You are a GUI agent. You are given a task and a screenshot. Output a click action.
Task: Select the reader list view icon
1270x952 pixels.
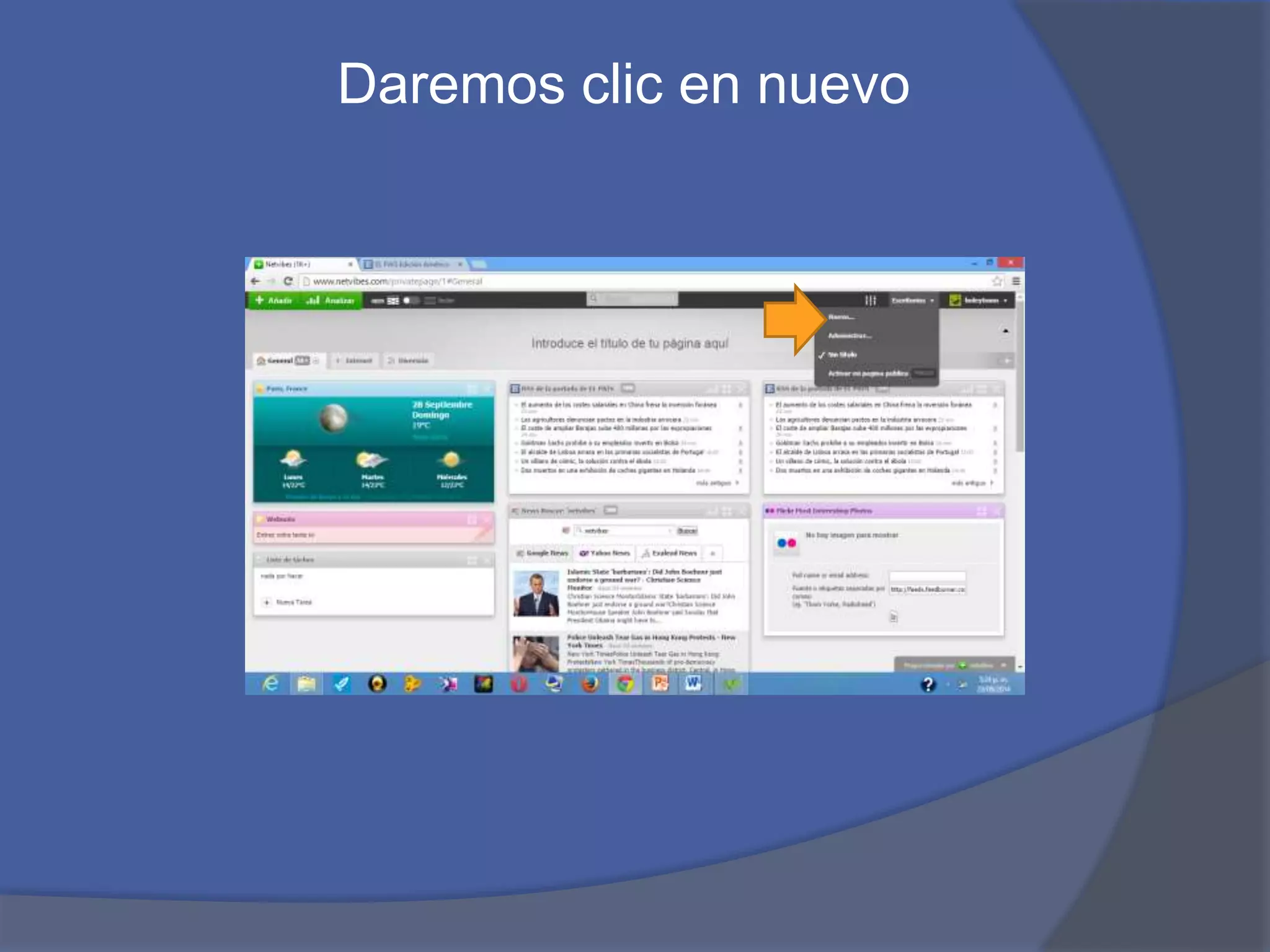430,301
